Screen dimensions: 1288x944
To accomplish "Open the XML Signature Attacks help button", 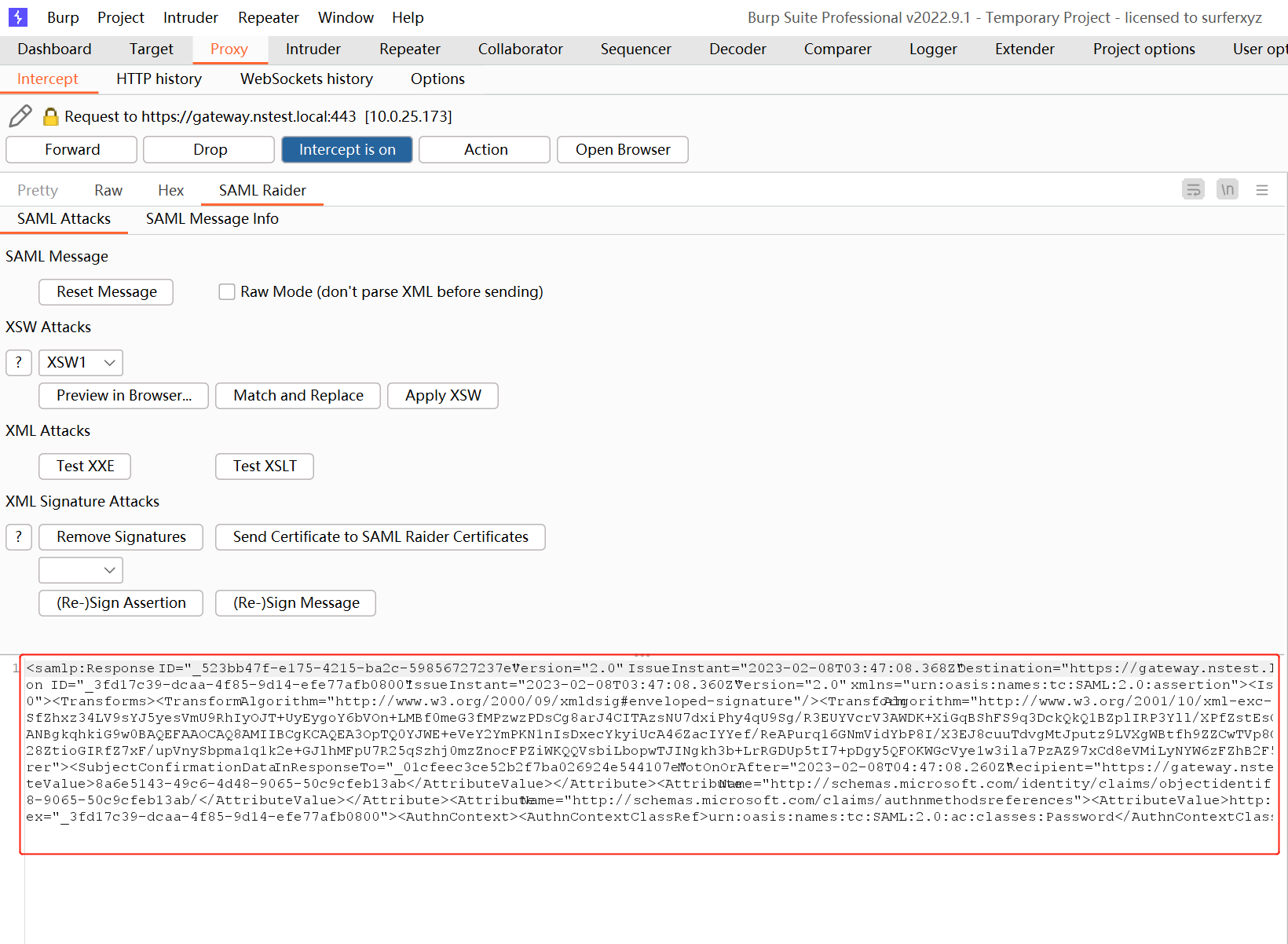I will pos(19,537).
